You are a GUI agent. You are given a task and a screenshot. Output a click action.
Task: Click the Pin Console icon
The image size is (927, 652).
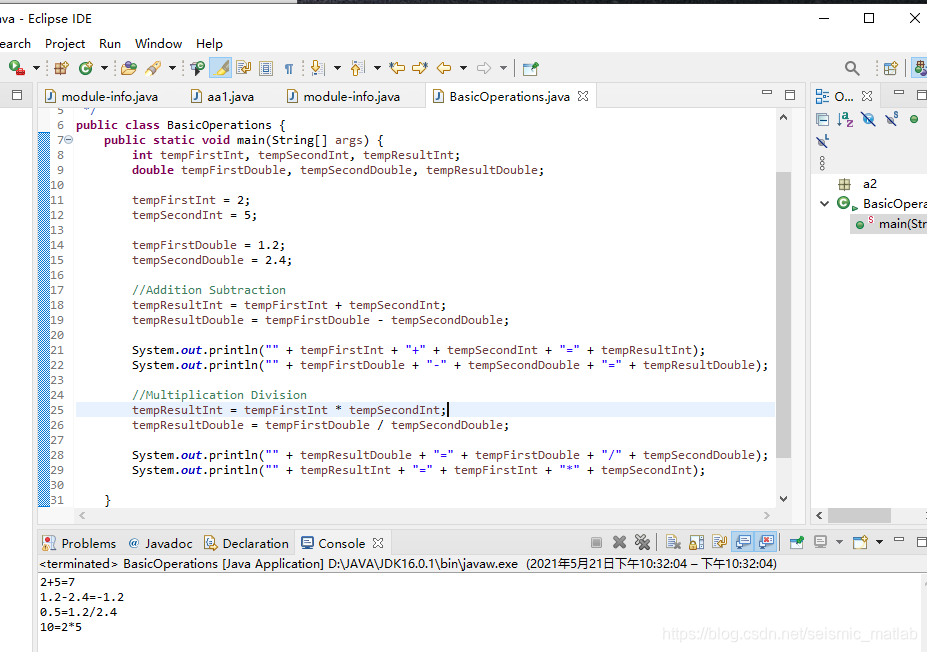796,542
